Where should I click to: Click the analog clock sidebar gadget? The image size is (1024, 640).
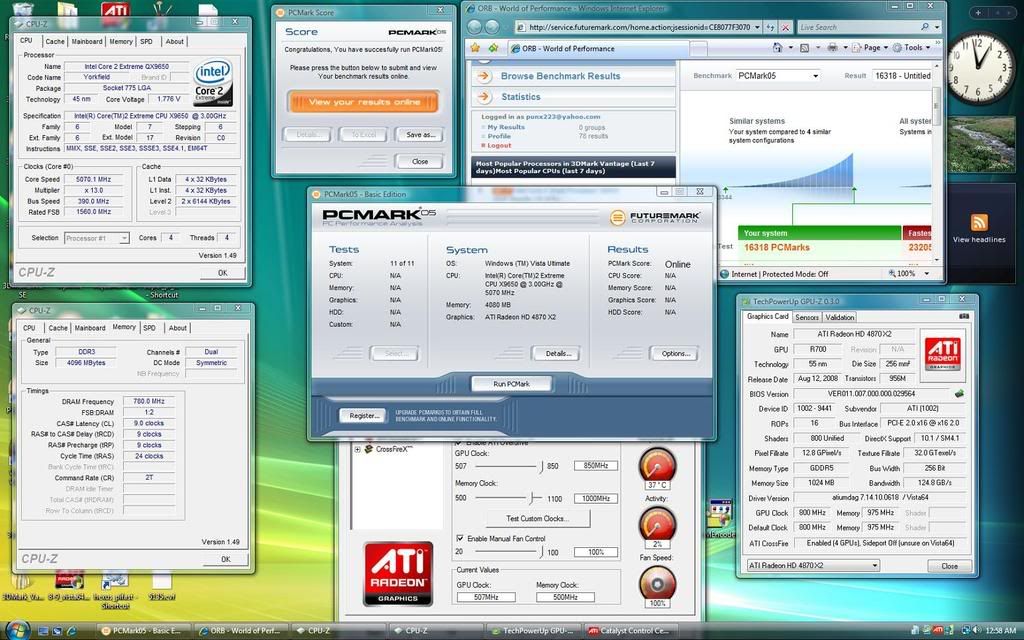click(980, 68)
